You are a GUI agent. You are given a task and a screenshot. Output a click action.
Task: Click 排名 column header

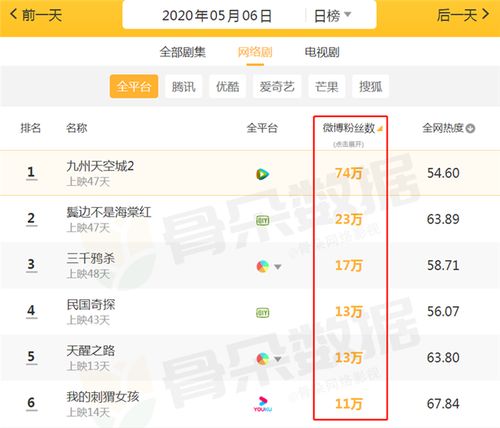point(31,128)
